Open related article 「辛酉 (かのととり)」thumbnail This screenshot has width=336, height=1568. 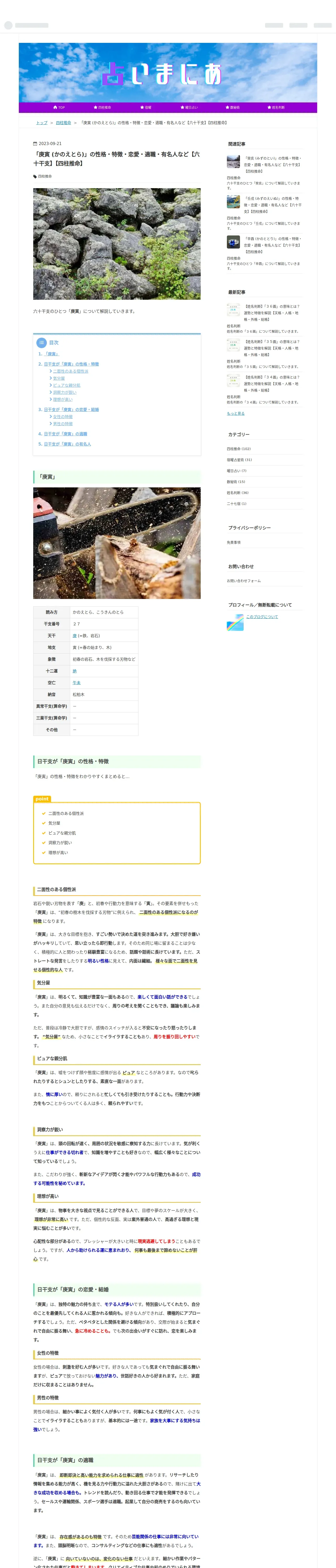tap(234, 242)
